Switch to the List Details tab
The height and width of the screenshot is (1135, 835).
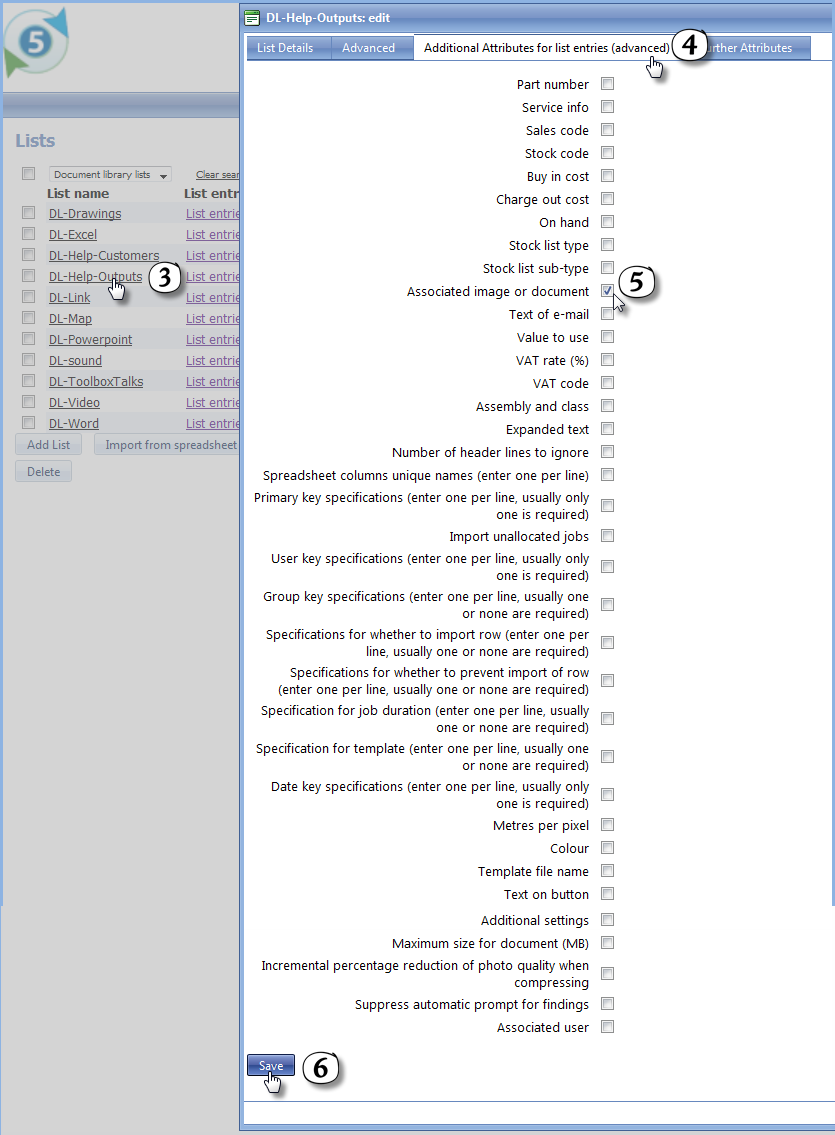point(285,48)
